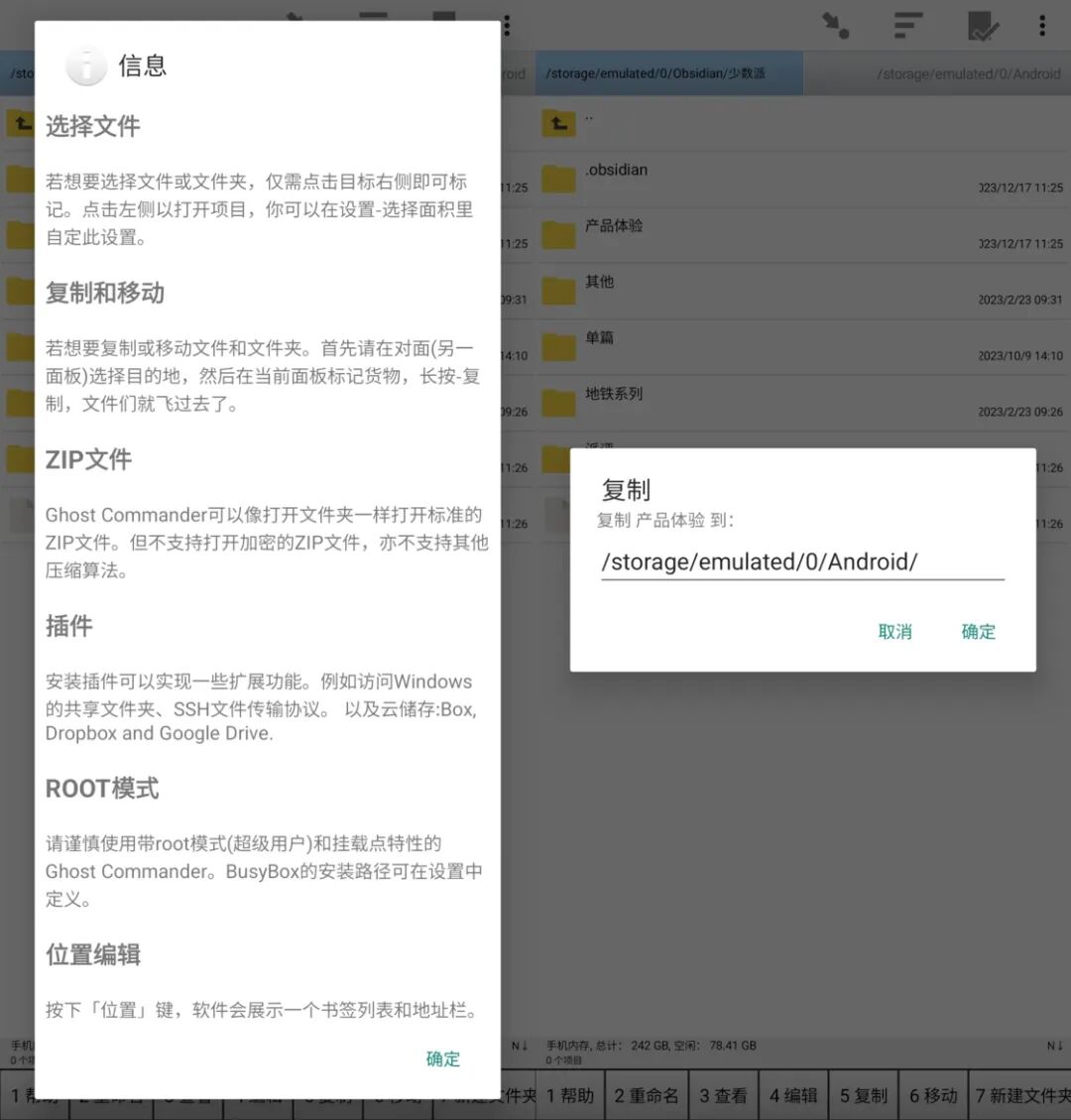
Task: Click the ZIP文件 heading in the 信息 dialog
Action: click(88, 459)
